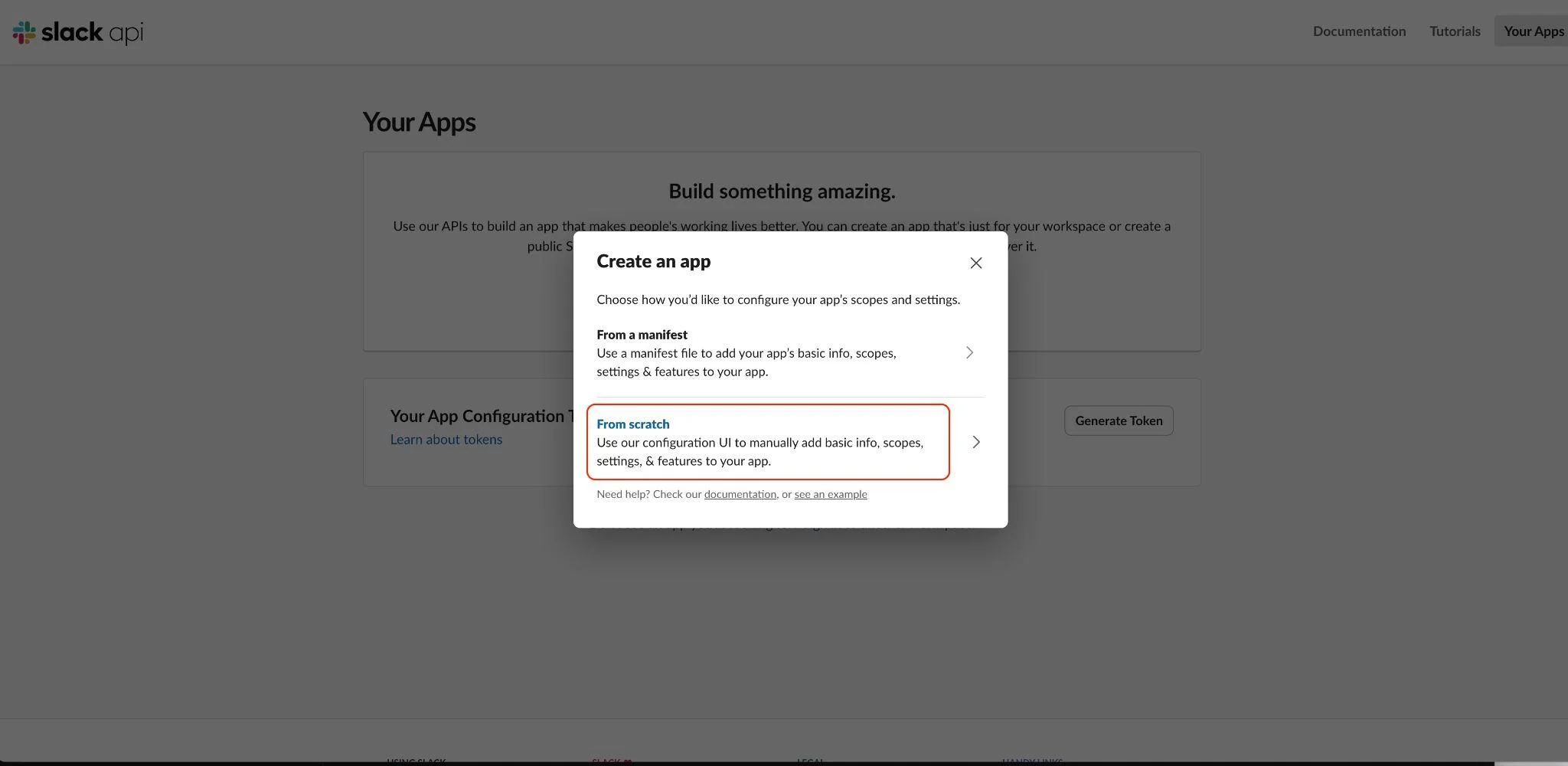
Task: Click the "Build something amazing." heading
Action: click(782, 191)
